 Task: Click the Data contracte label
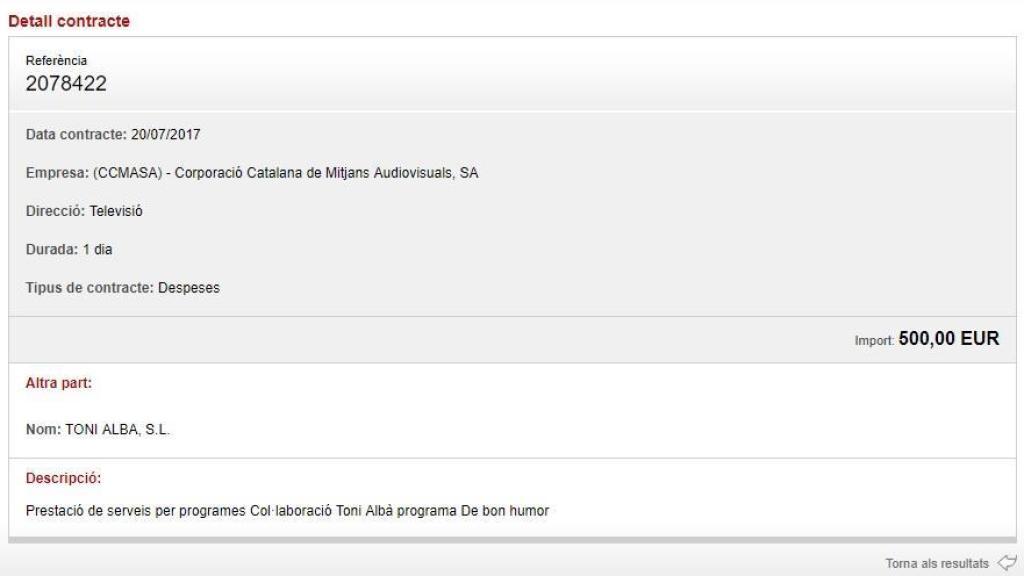click(76, 134)
